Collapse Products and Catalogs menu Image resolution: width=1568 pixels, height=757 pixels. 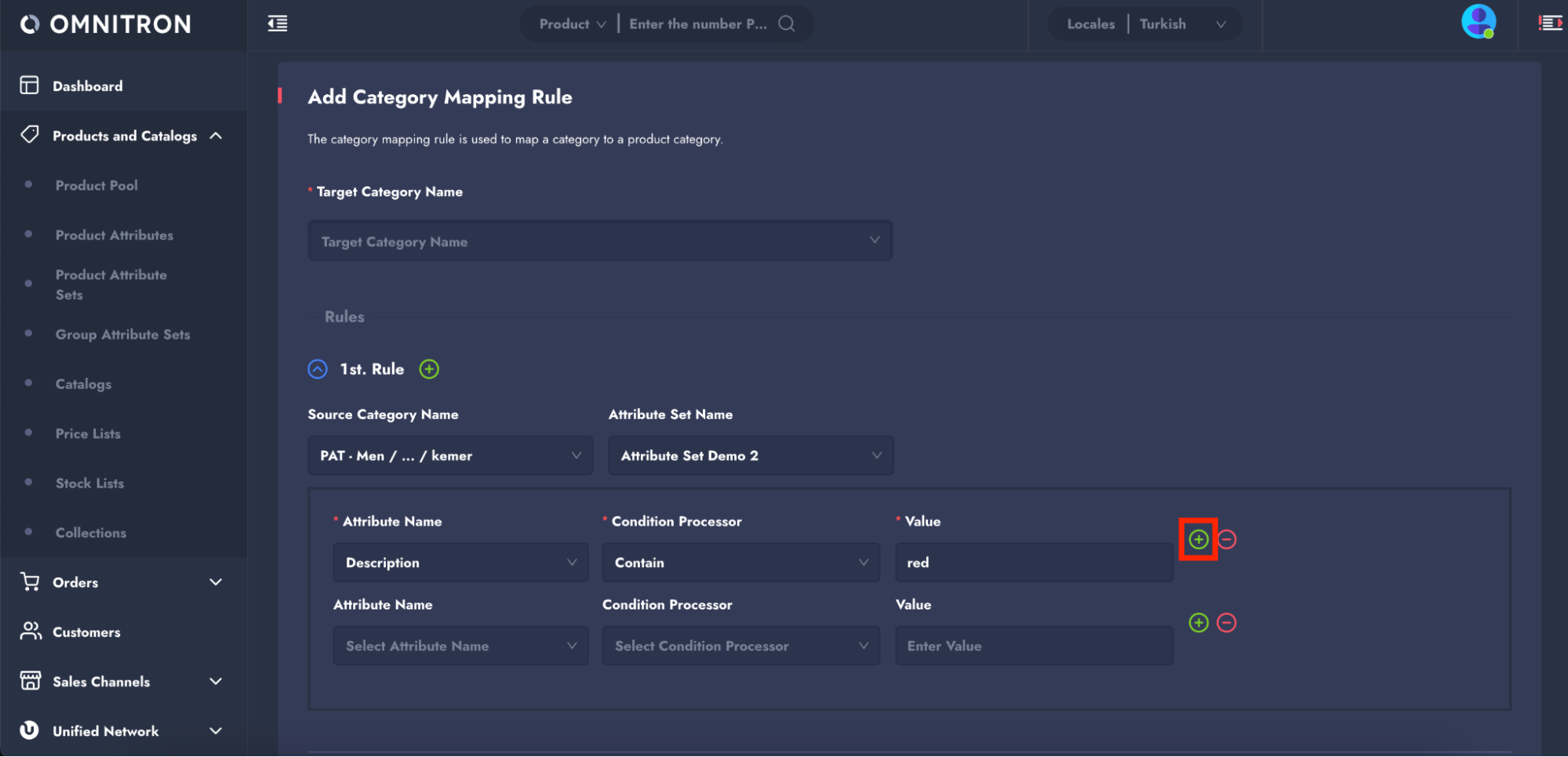pyautogui.click(x=216, y=136)
